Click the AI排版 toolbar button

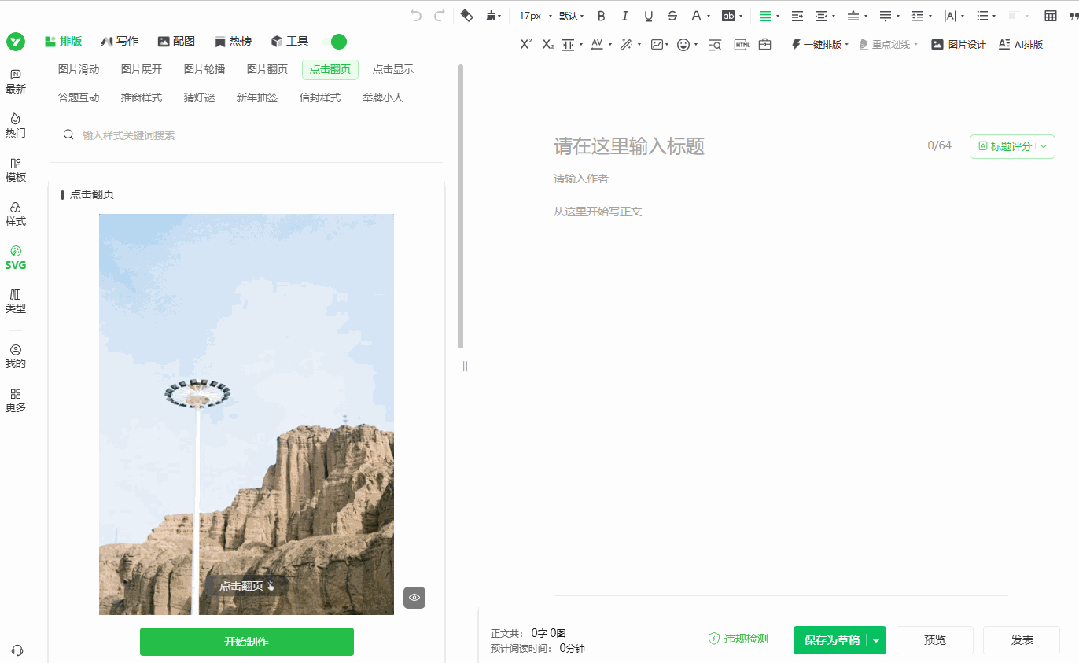tap(1021, 44)
